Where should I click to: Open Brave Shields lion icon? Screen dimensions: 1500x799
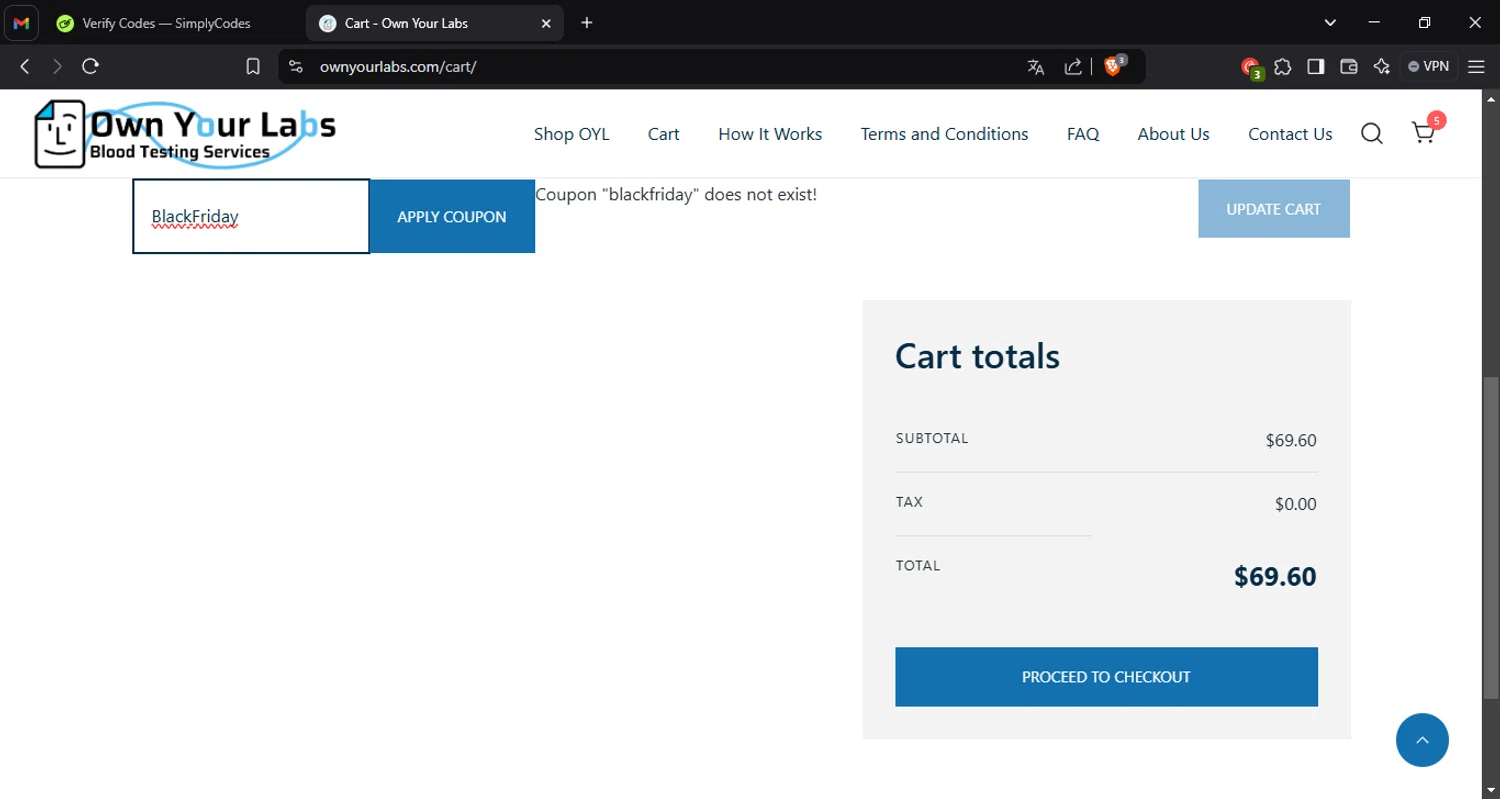pos(1113,67)
